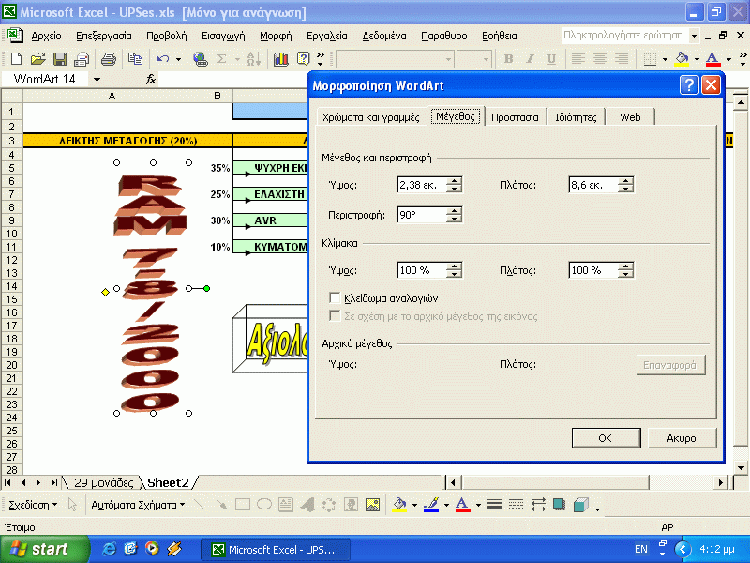Click the Chart Wizard icon

[281, 59]
